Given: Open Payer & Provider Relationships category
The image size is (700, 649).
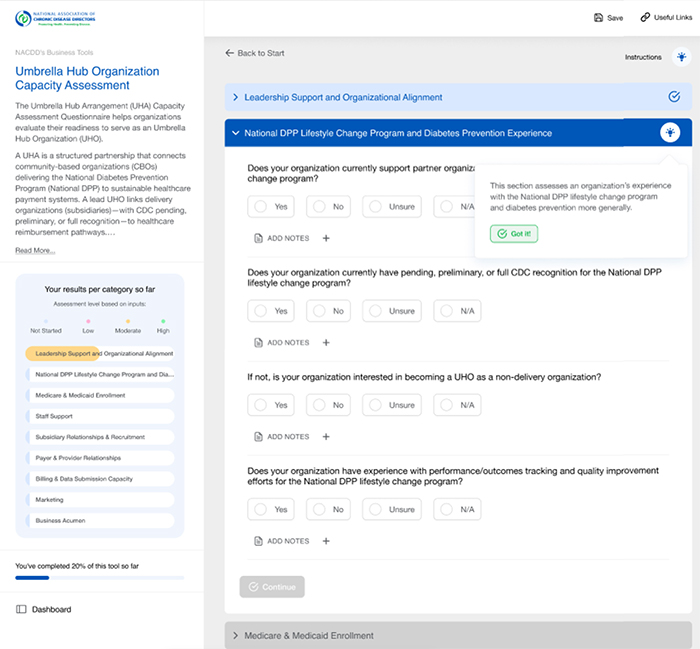Looking at the screenshot, I should pos(100,458).
